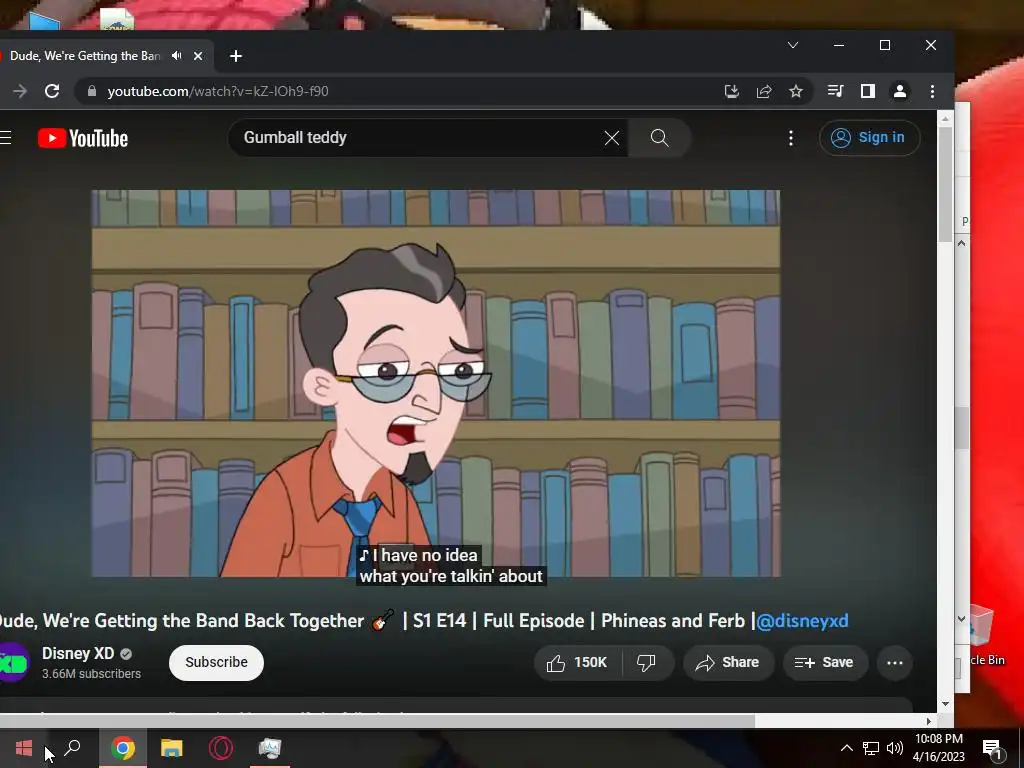Go forward with the browser arrow
Image resolution: width=1024 pixels, height=768 pixels.
[x=20, y=91]
